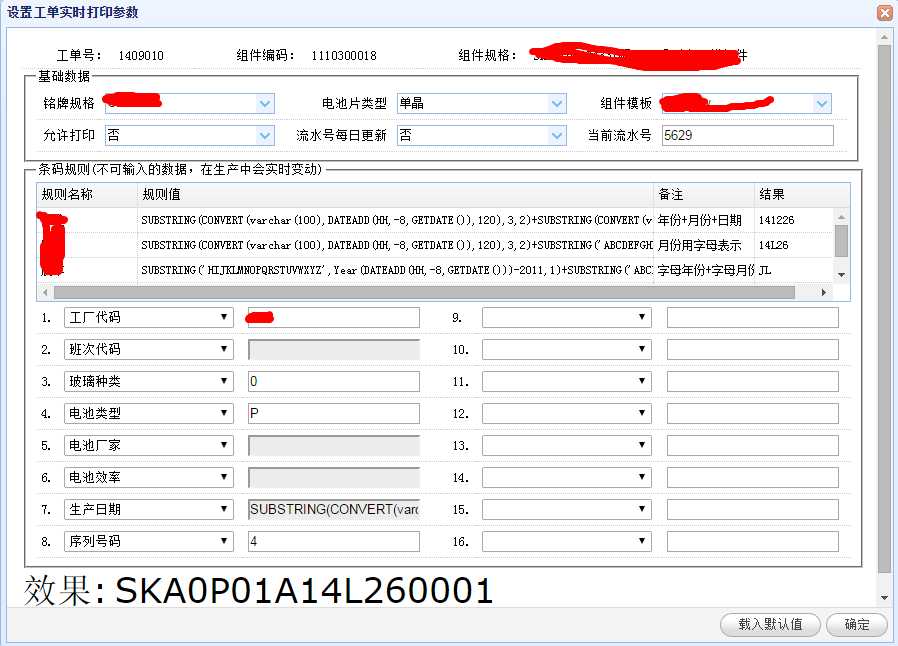Click the 电池厂家 disabled value field
The image size is (898, 646).
[x=333, y=446]
